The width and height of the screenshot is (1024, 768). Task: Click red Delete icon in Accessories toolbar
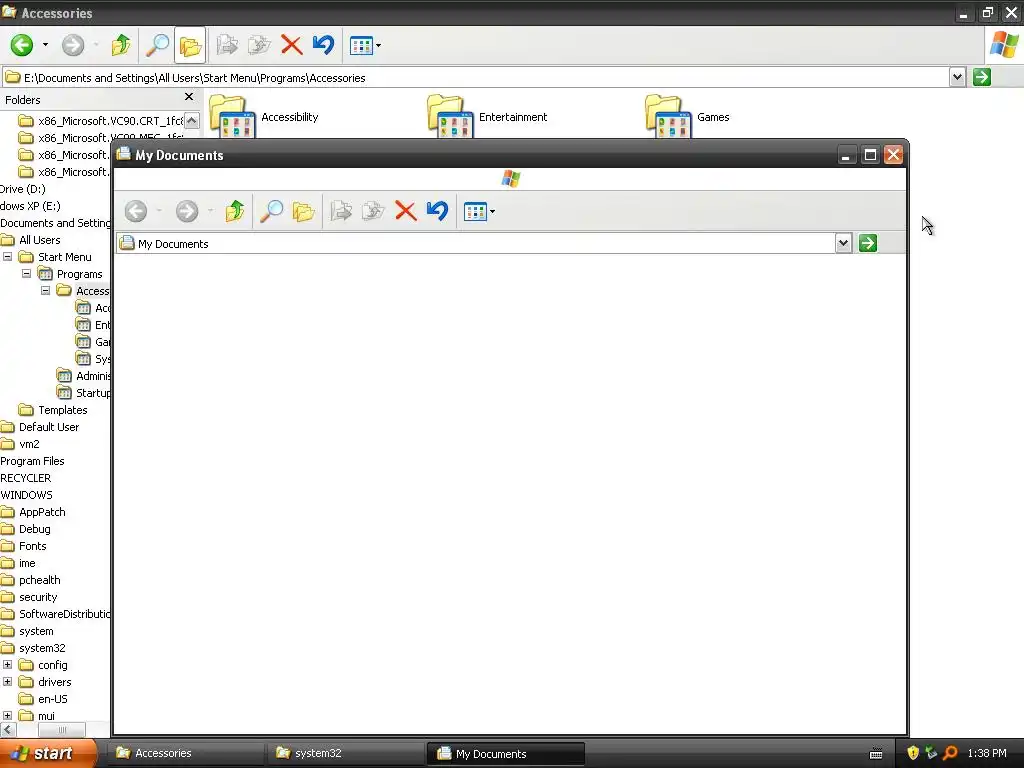pos(291,45)
